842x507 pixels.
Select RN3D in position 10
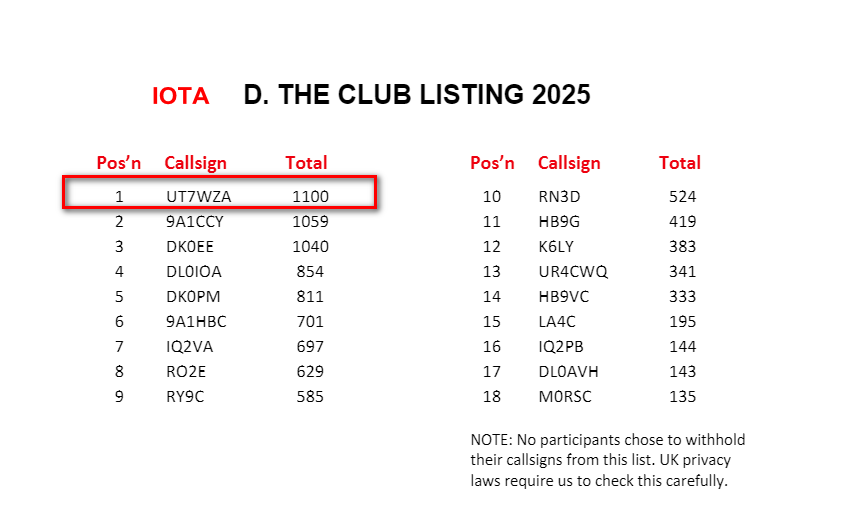(x=560, y=197)
